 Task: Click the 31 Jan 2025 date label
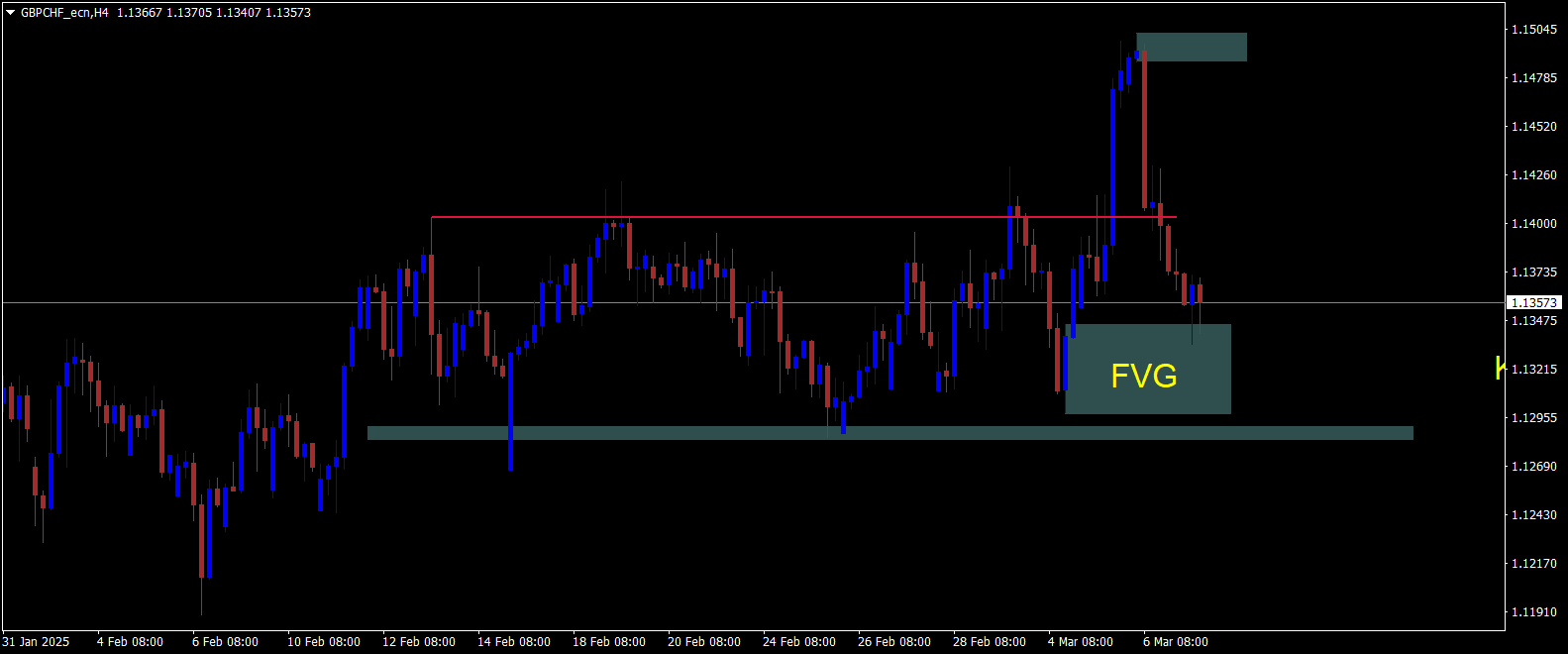pos(36,642)
